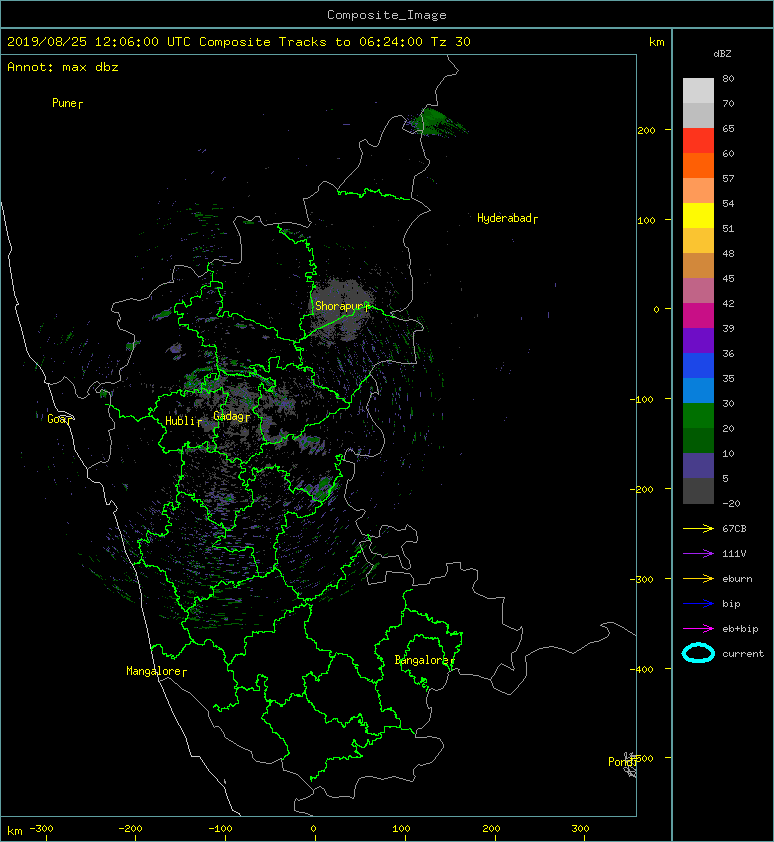This screenshot has height=842, width=774.
Task: Click the -200 label on the bottom axis
Action: pyautogui.click(x=130, y=829)
